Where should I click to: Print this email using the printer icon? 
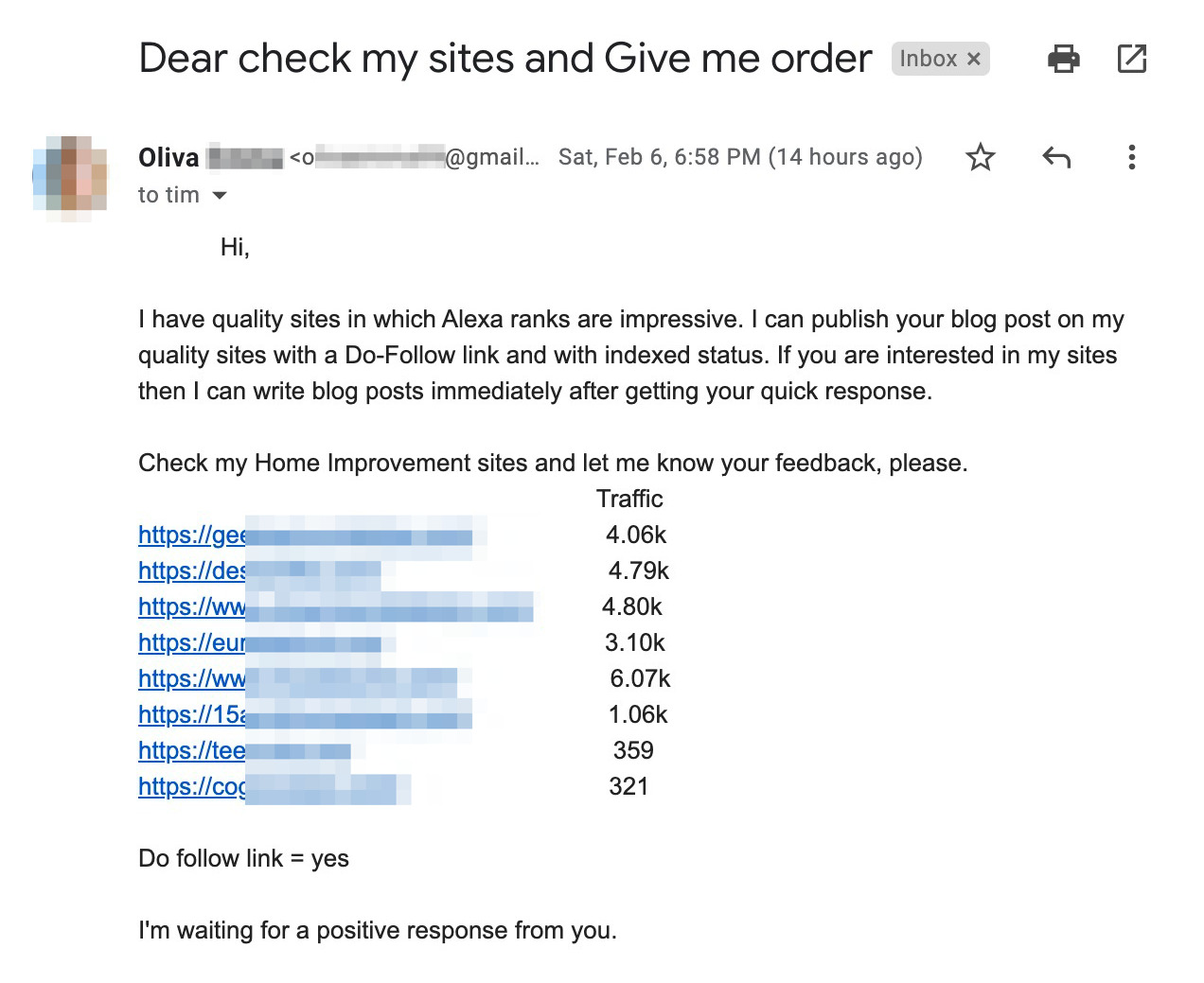(x=1063, y=59)
